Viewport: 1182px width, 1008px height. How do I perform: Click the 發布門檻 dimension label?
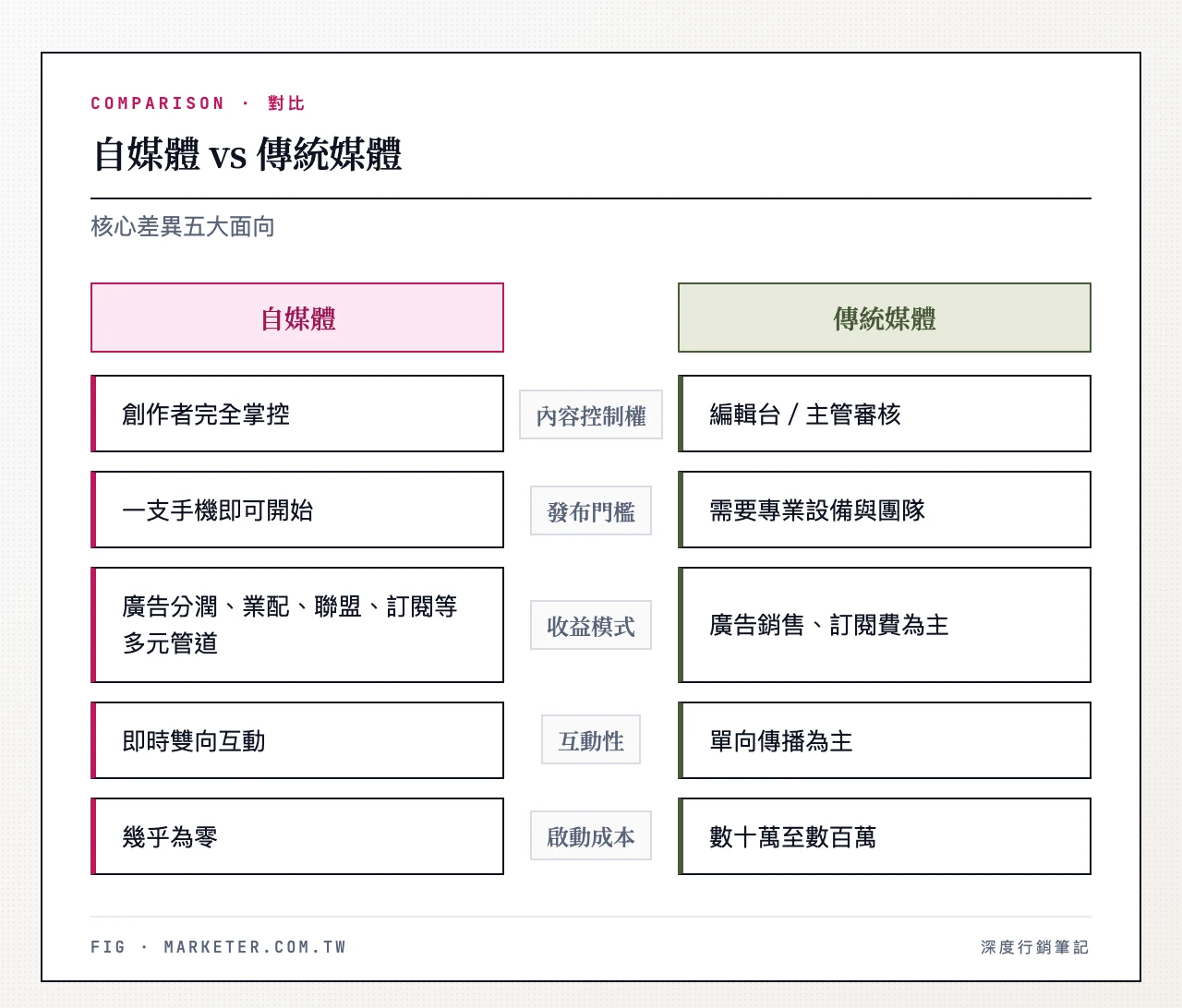click(591, 510)
